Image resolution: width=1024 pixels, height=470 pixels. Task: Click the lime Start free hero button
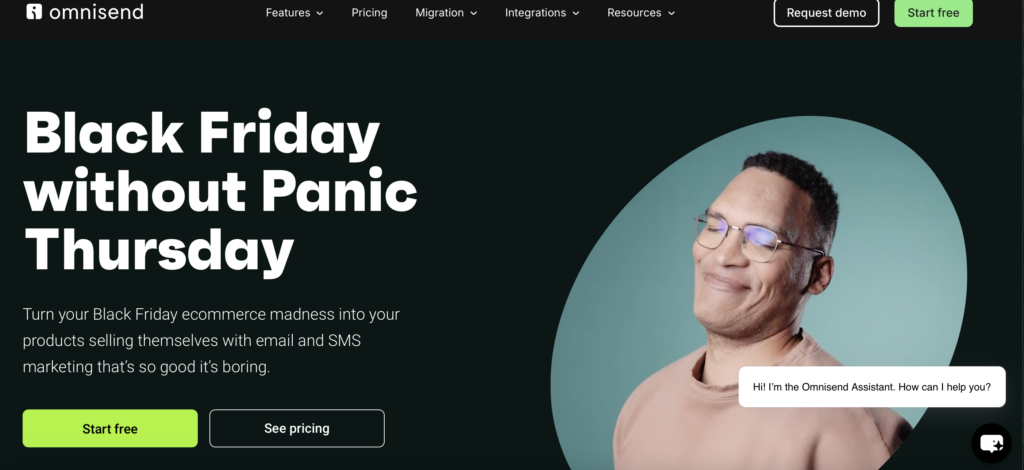[x=110, y=428]
